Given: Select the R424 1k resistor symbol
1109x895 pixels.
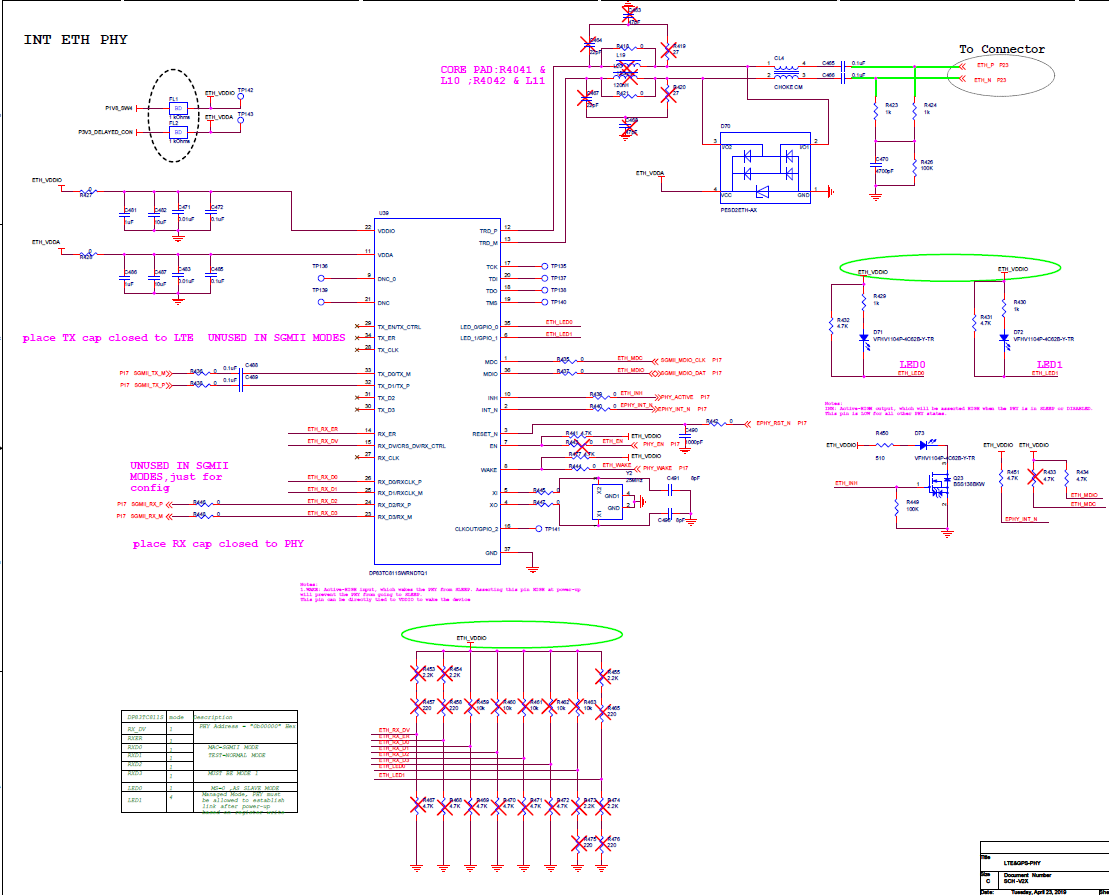Looking at the screenshot, I should point(915,109).
